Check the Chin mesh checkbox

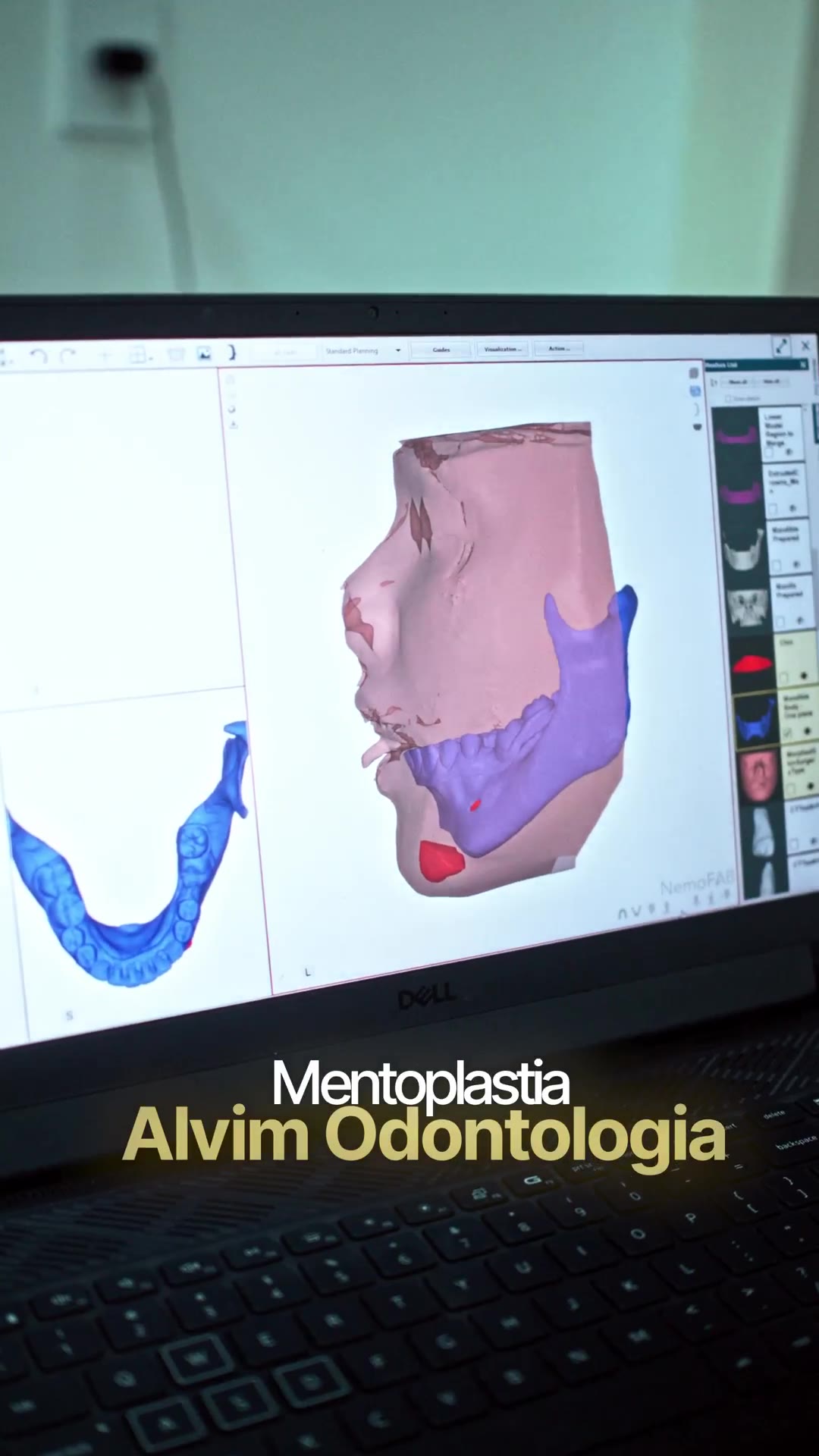(783, 676)
